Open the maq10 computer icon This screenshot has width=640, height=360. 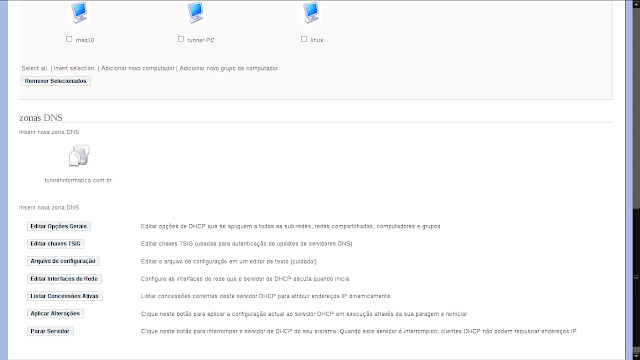pos(79,12)
